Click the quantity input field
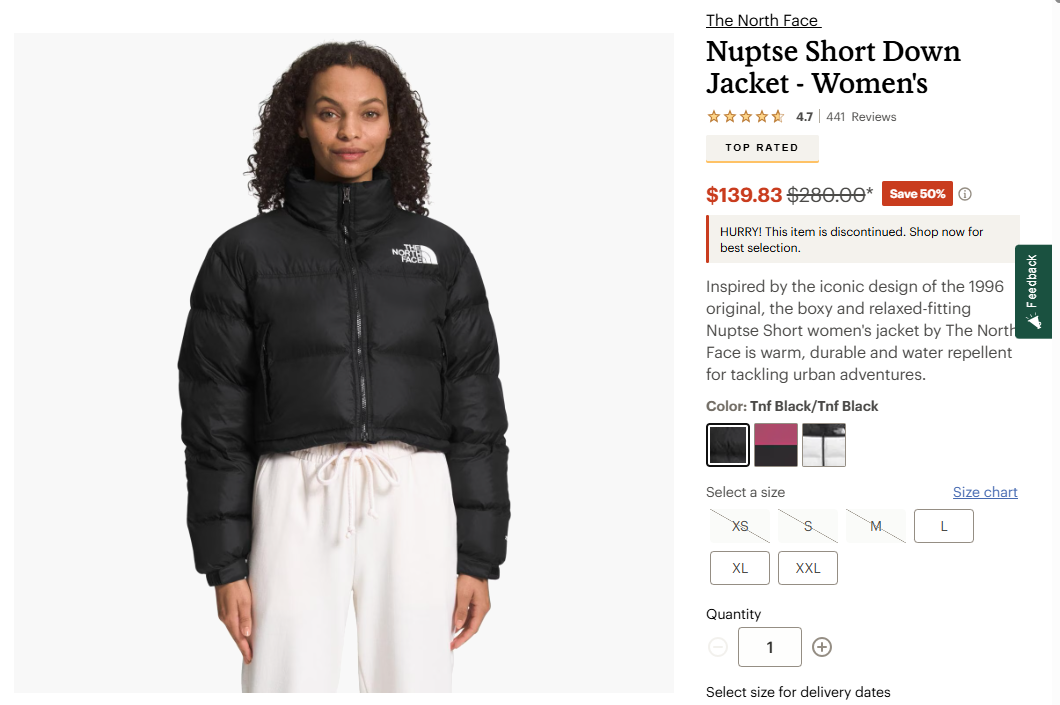 tap(769, 647)
